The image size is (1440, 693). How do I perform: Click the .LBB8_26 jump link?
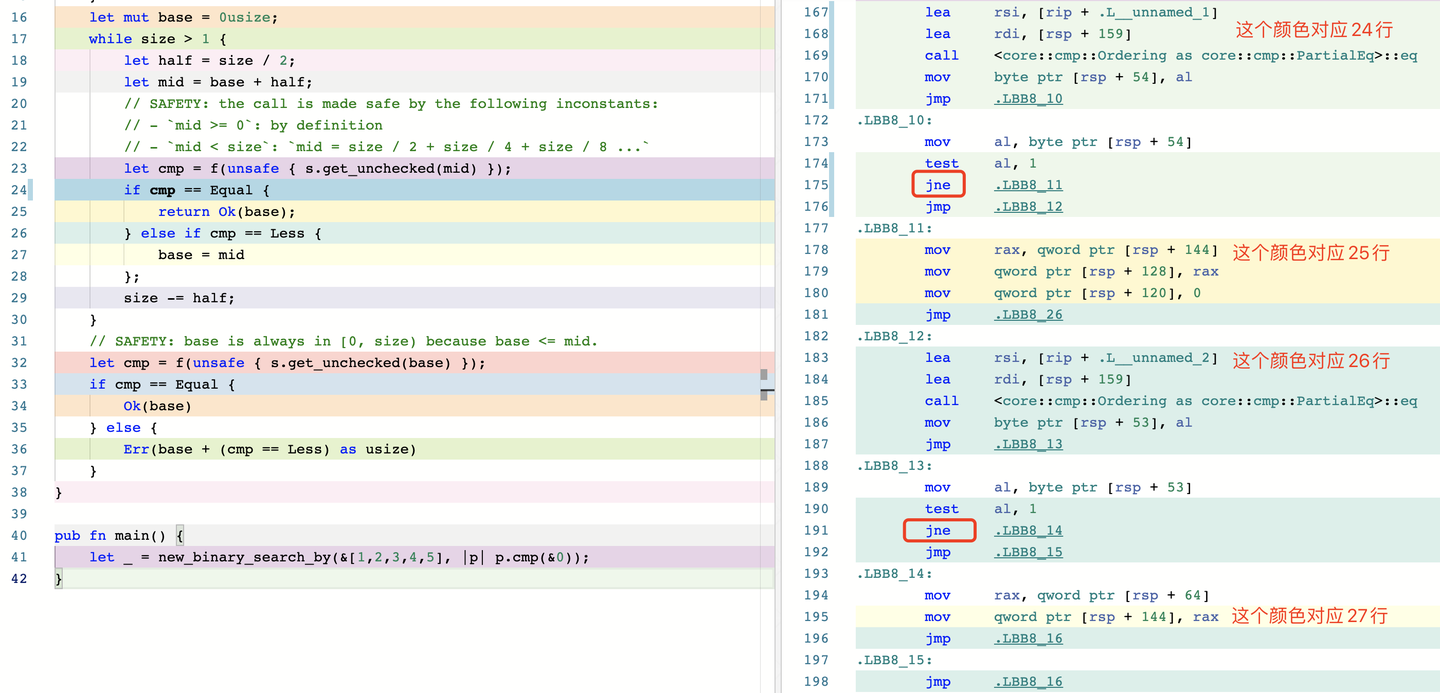[1028, 315]
